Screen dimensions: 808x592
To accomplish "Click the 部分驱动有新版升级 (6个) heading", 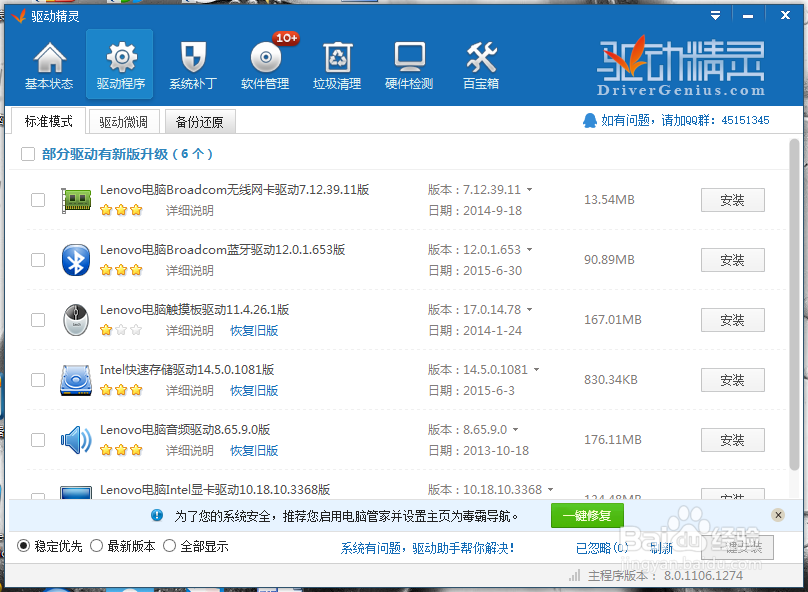I will point(127,154).
